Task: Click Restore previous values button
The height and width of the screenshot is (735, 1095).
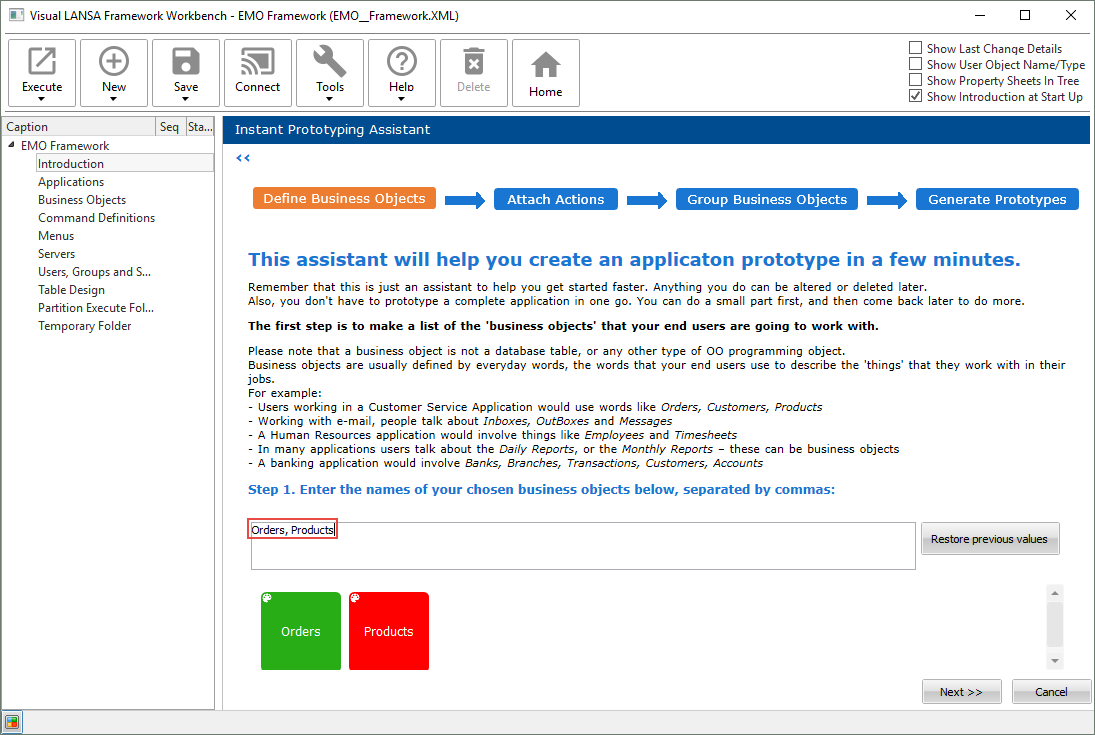Action: 990,539
